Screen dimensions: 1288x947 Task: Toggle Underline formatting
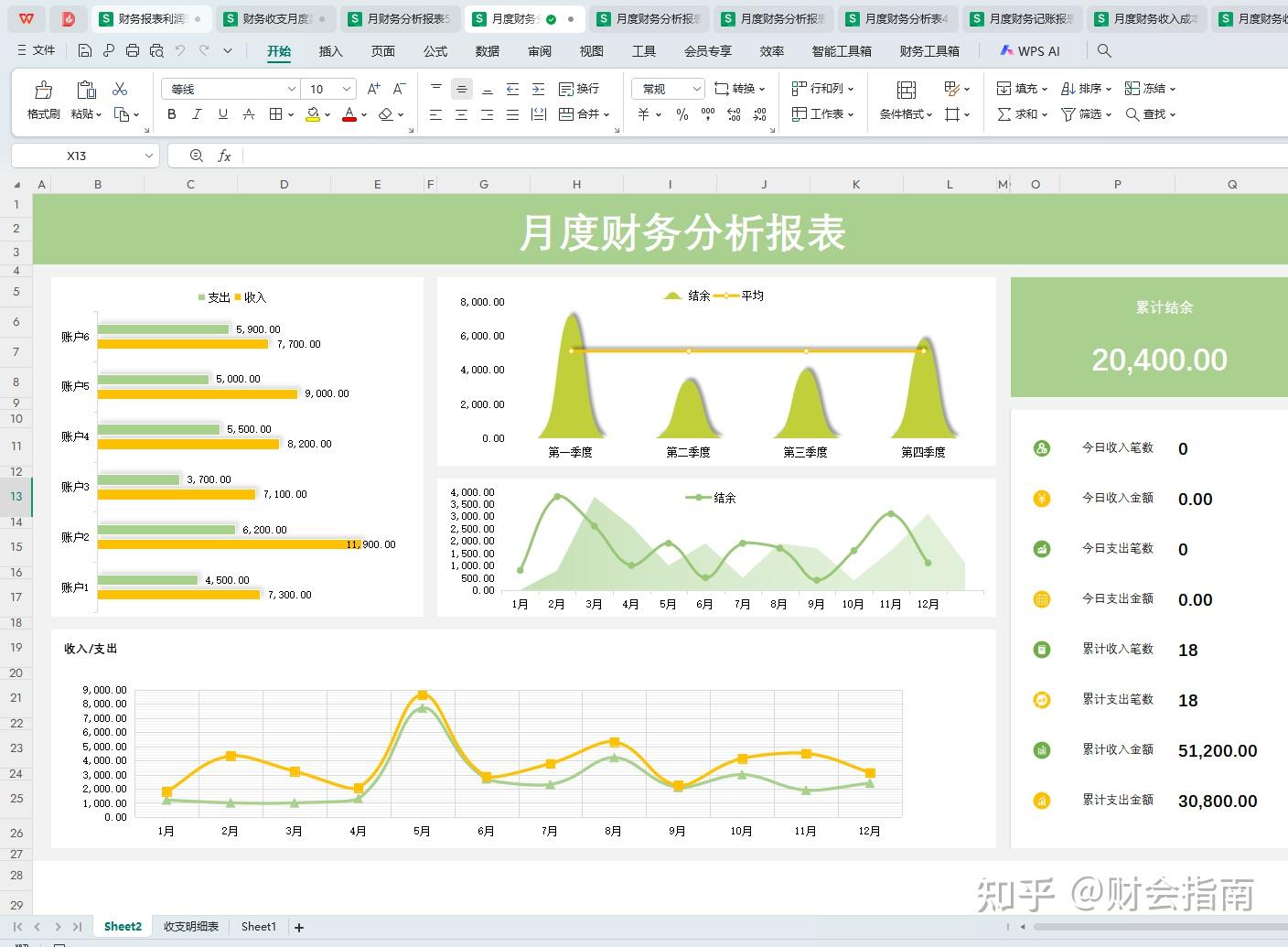(222, 114)
